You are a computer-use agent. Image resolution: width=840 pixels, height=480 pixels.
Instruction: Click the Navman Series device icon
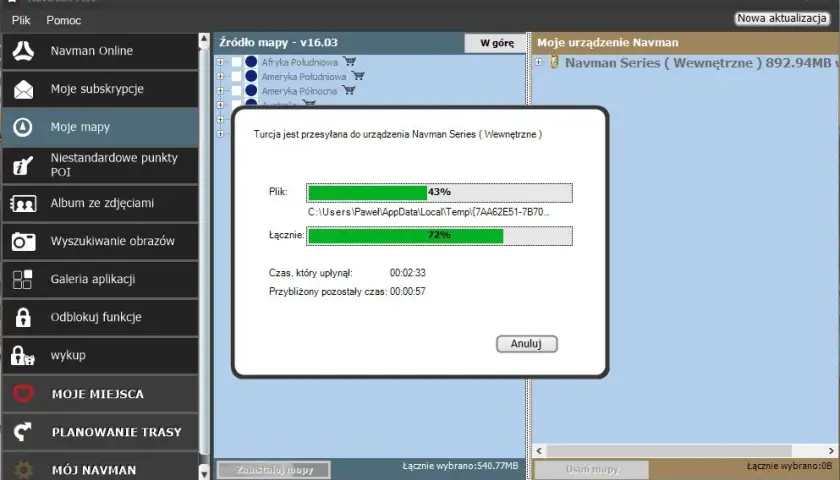point(554,62)
